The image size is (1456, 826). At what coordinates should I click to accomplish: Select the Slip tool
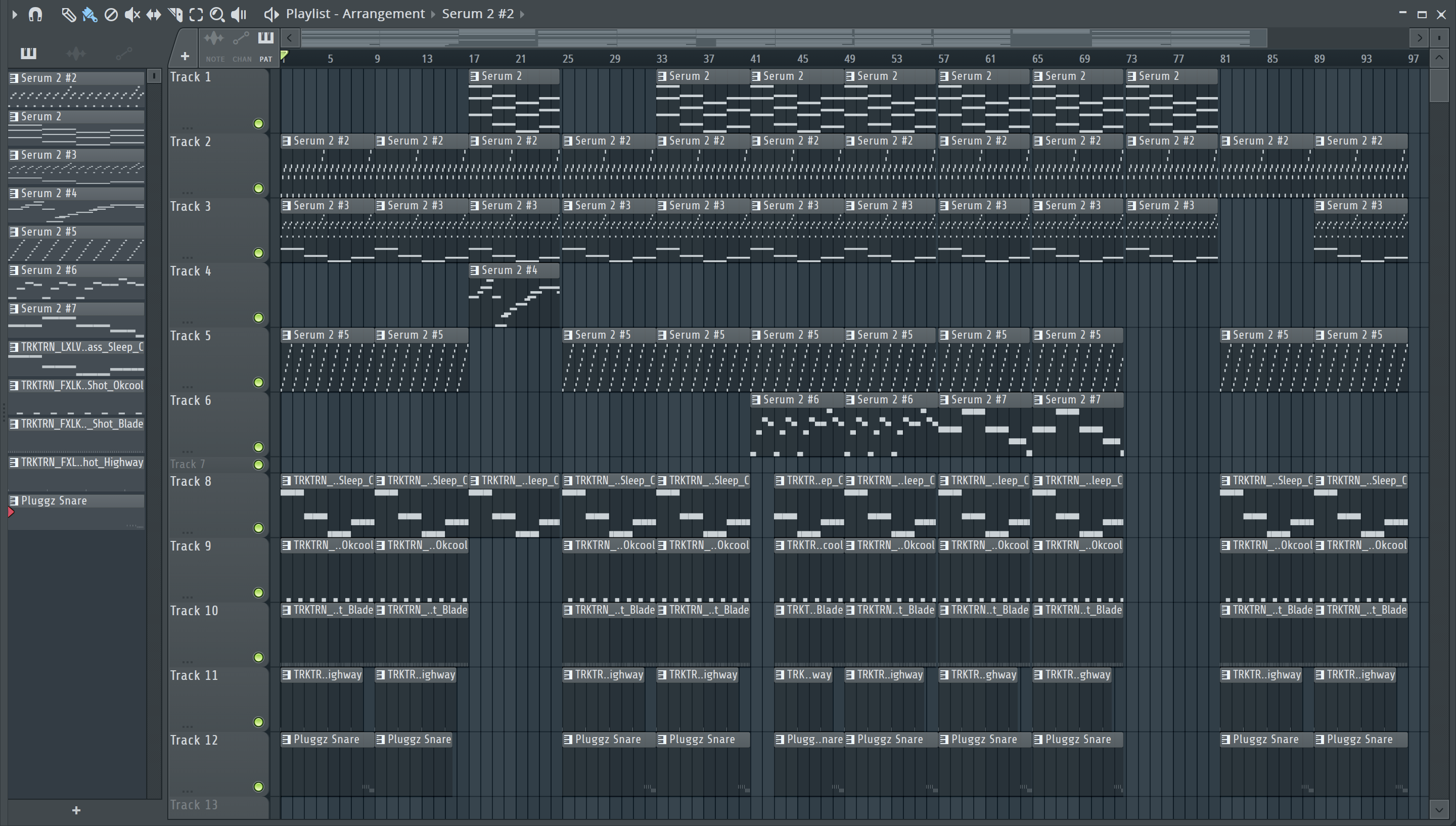154,14
